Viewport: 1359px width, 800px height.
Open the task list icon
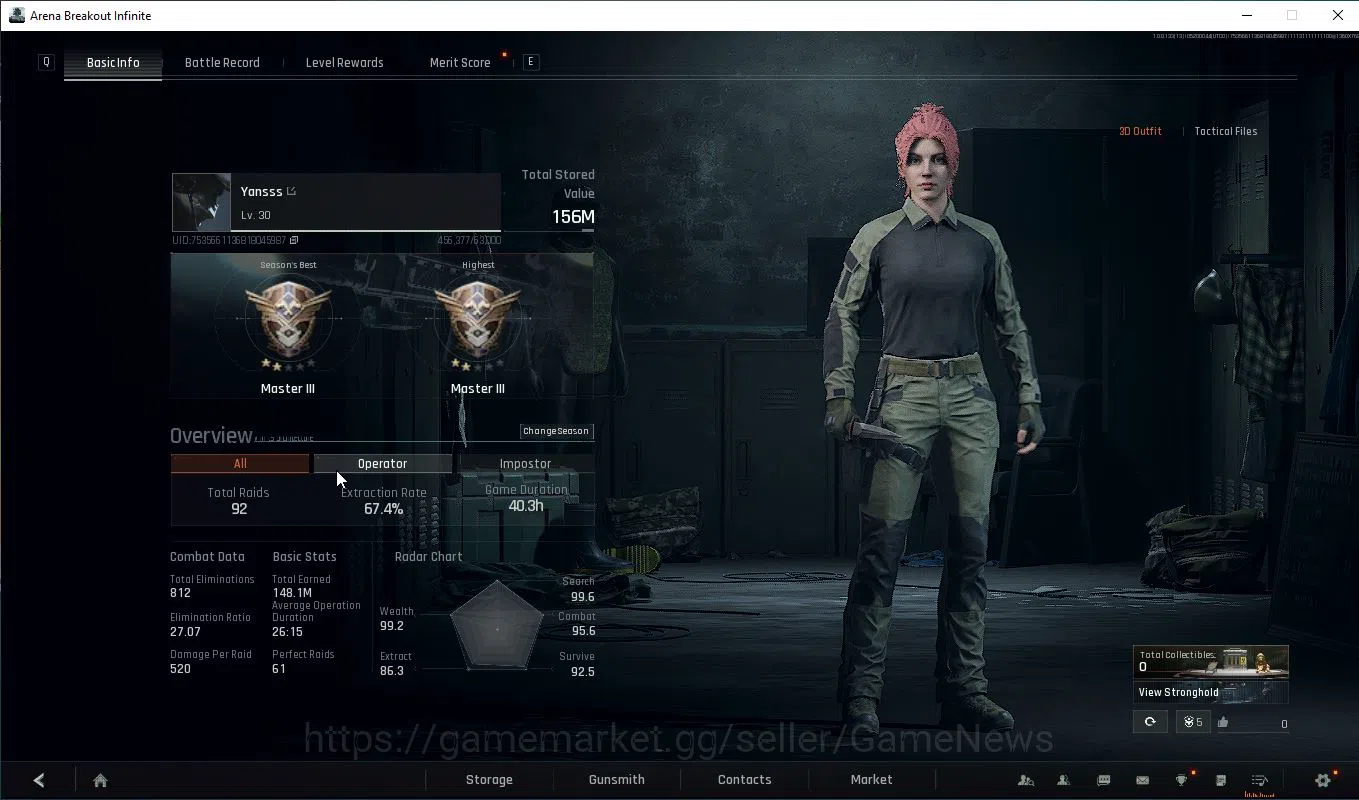coord(1260,780)
